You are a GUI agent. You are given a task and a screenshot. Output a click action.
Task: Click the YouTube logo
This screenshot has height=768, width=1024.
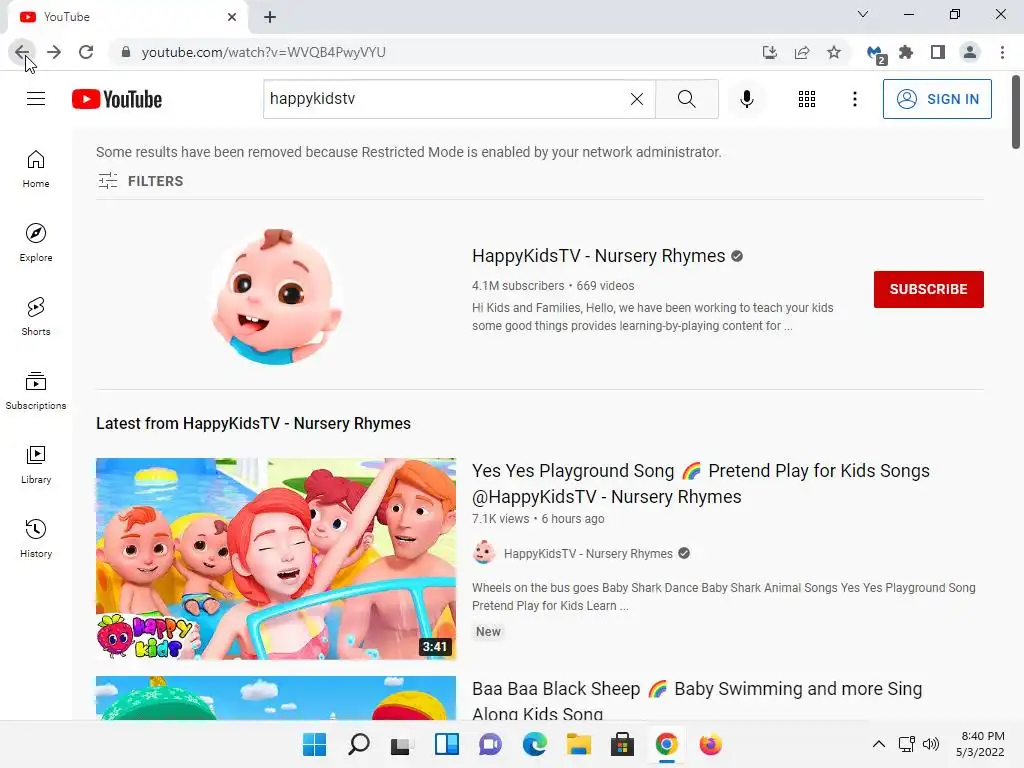coord(117,99)
